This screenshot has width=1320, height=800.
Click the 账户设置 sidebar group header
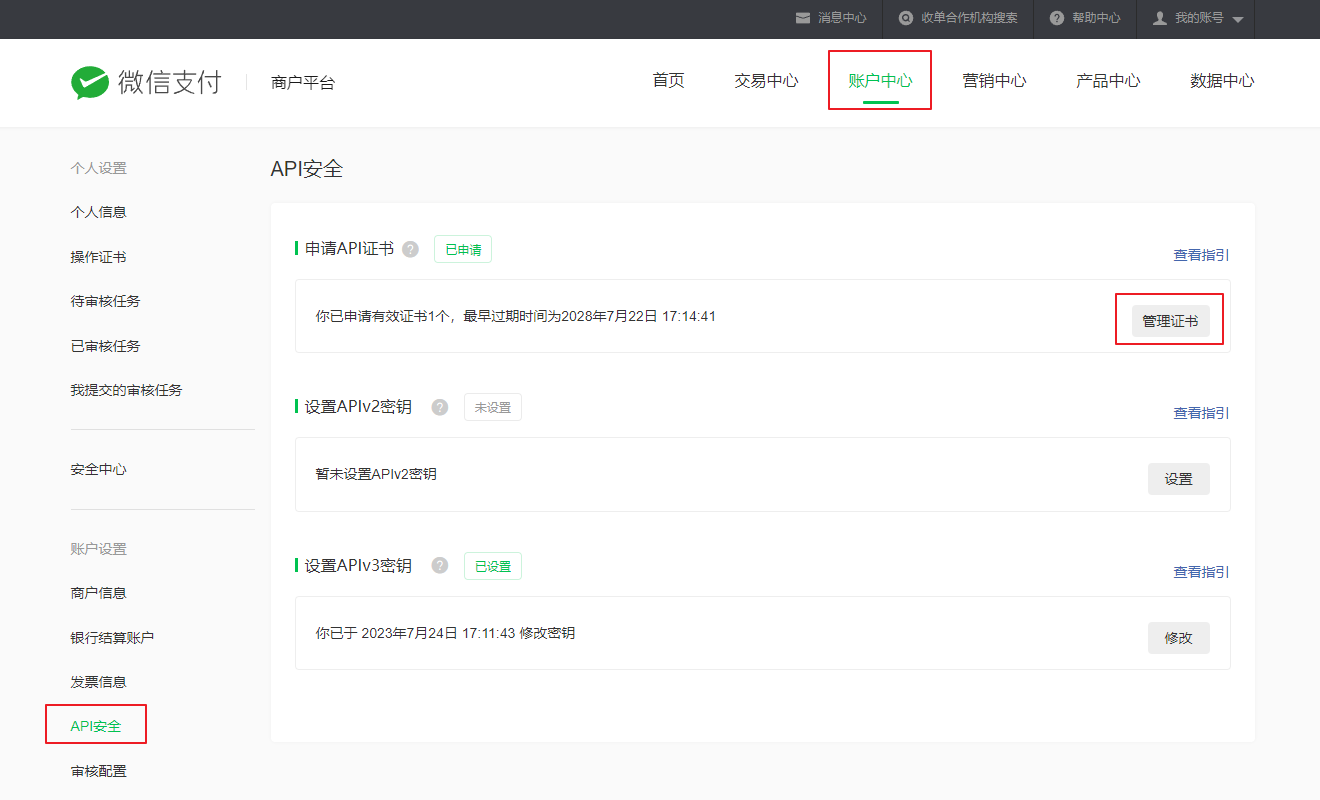pos(98,549)
